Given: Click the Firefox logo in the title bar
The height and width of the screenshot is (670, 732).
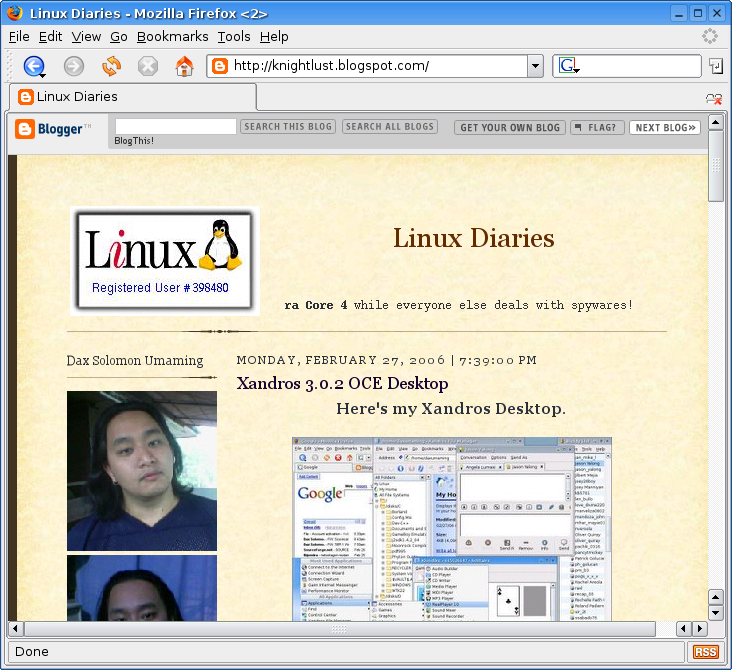Looking at the screenshot, I should [15, 13].
